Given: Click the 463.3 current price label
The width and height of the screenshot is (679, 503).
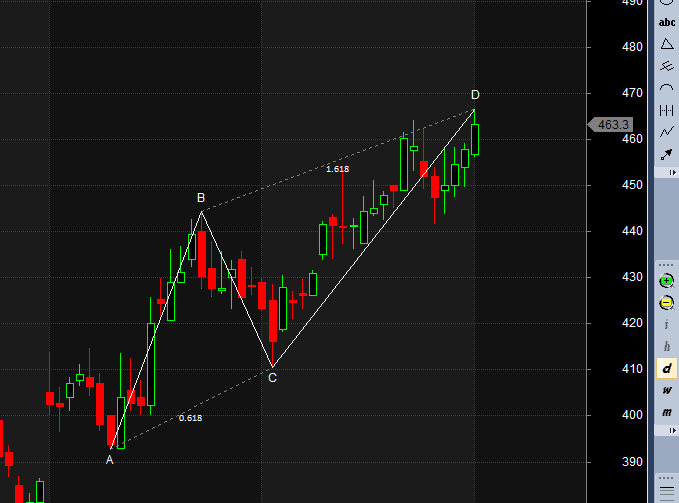Looking at the screenshot, I should click(611, 125).
